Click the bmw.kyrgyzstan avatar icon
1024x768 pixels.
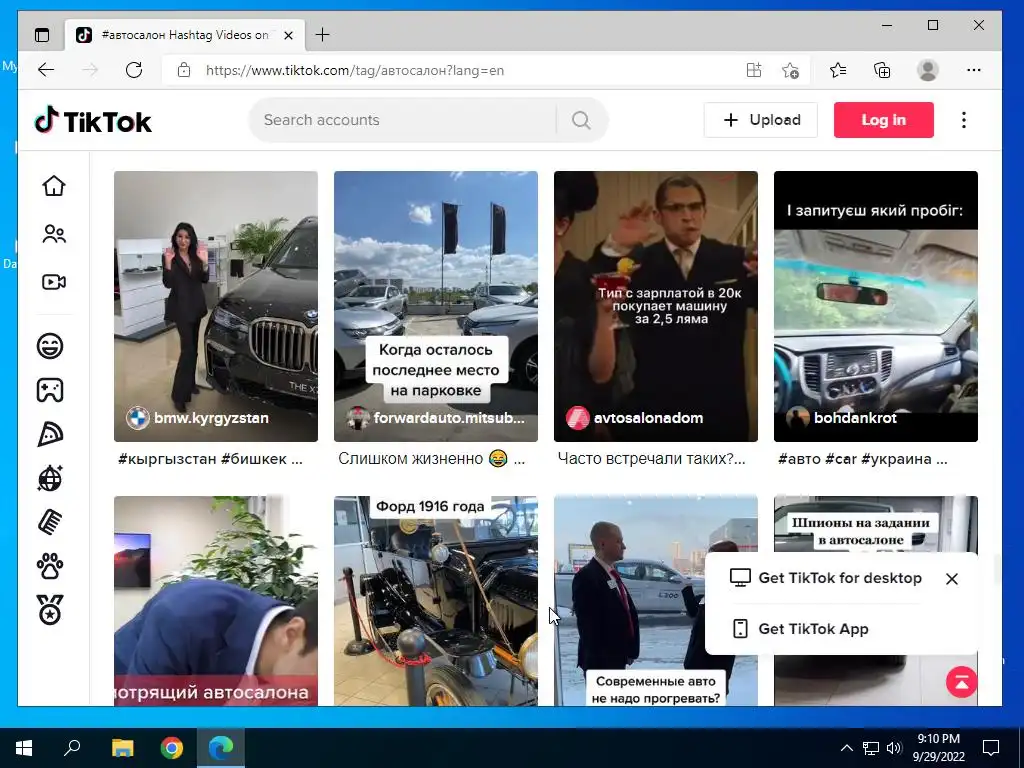(x=138, y=418)
